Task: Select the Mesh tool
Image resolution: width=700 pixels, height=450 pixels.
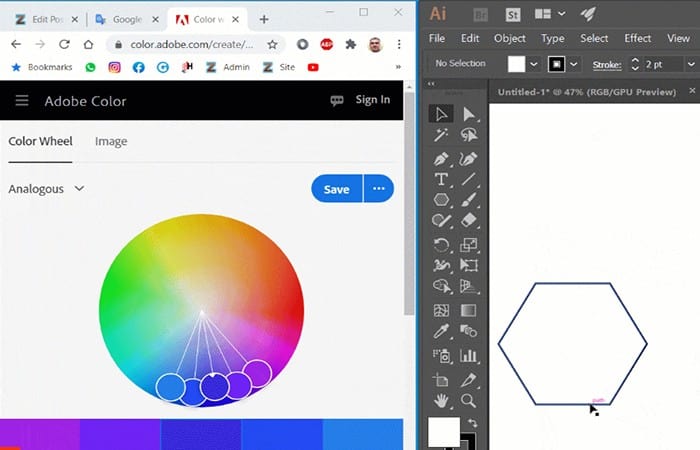Action: pyautogui.click(x=441, y=310)
